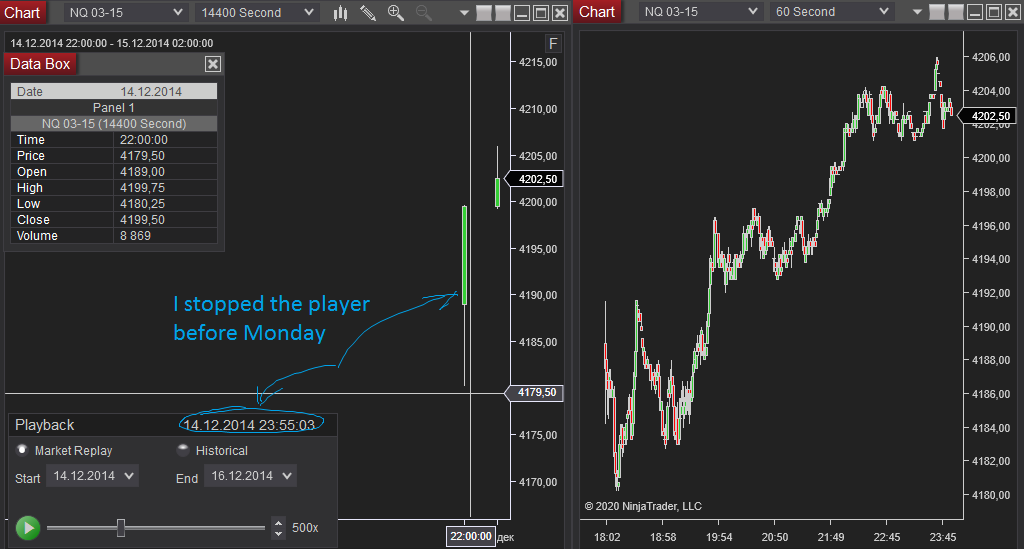Click the playback speed slider handle

pos(121,527)
